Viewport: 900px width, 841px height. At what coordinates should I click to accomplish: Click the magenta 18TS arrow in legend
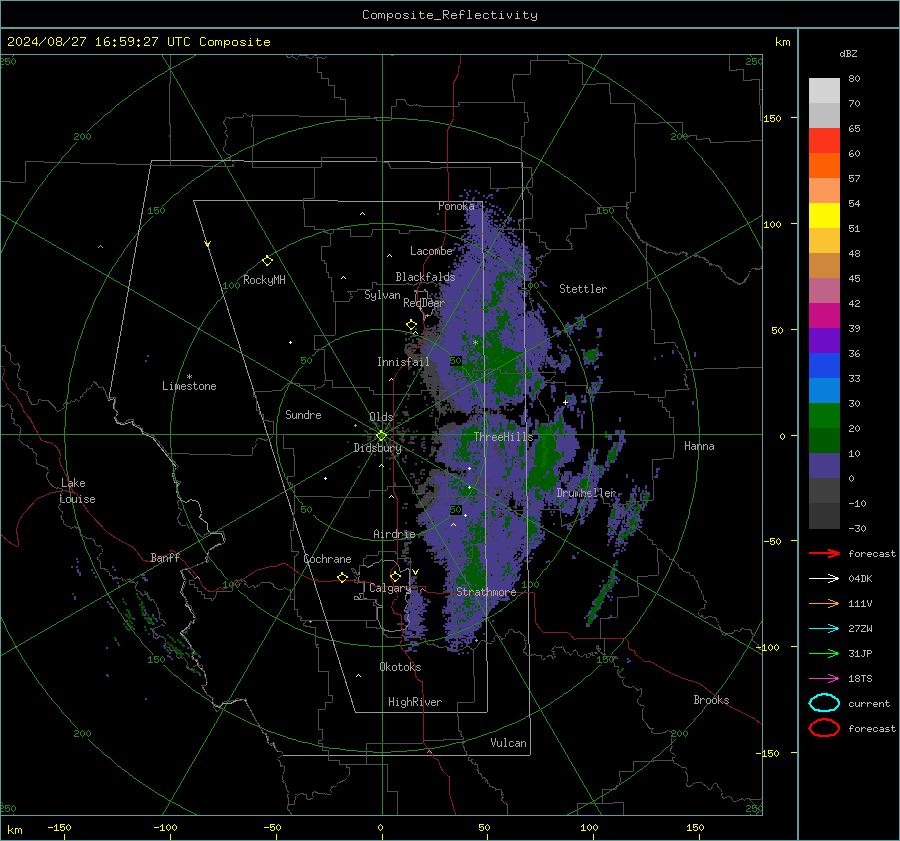[x=824, y=679]
